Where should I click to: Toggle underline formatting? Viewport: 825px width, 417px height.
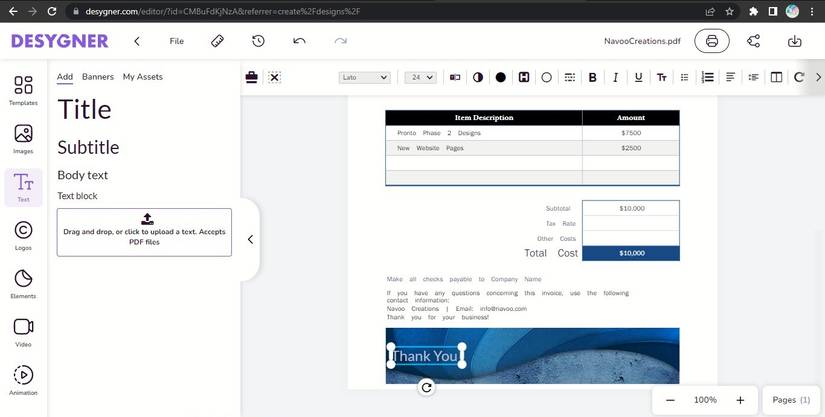coord(638,77)
